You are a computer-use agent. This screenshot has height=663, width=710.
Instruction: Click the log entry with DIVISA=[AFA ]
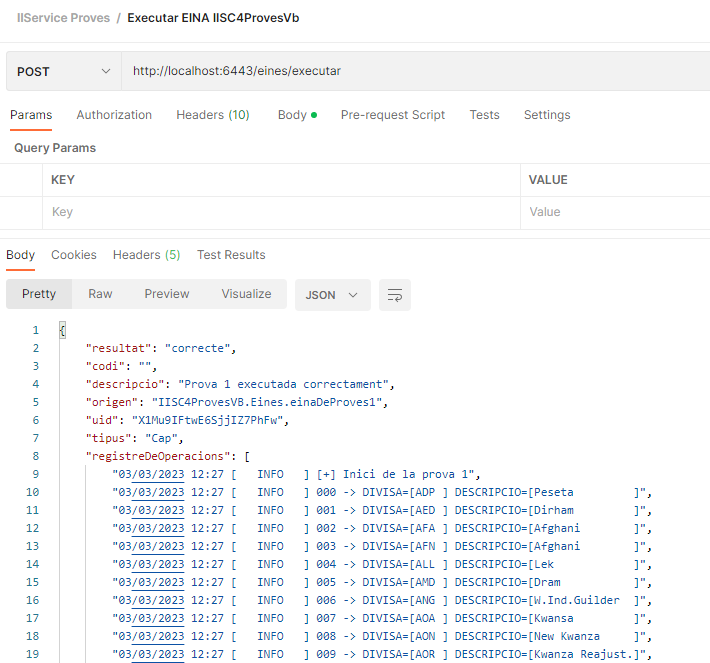(x=382, y=528)
